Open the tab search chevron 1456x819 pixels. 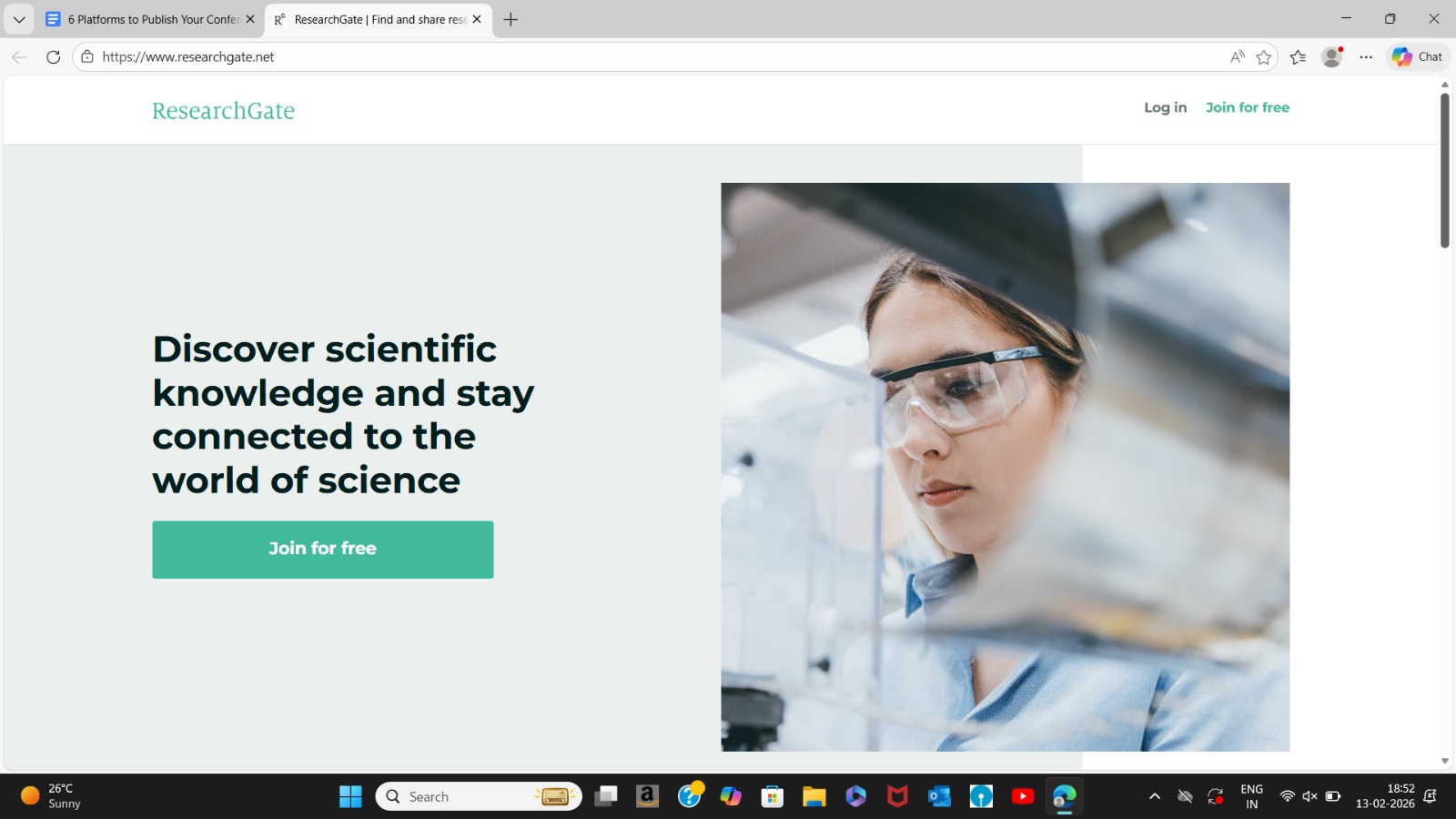tap(18, 18)
